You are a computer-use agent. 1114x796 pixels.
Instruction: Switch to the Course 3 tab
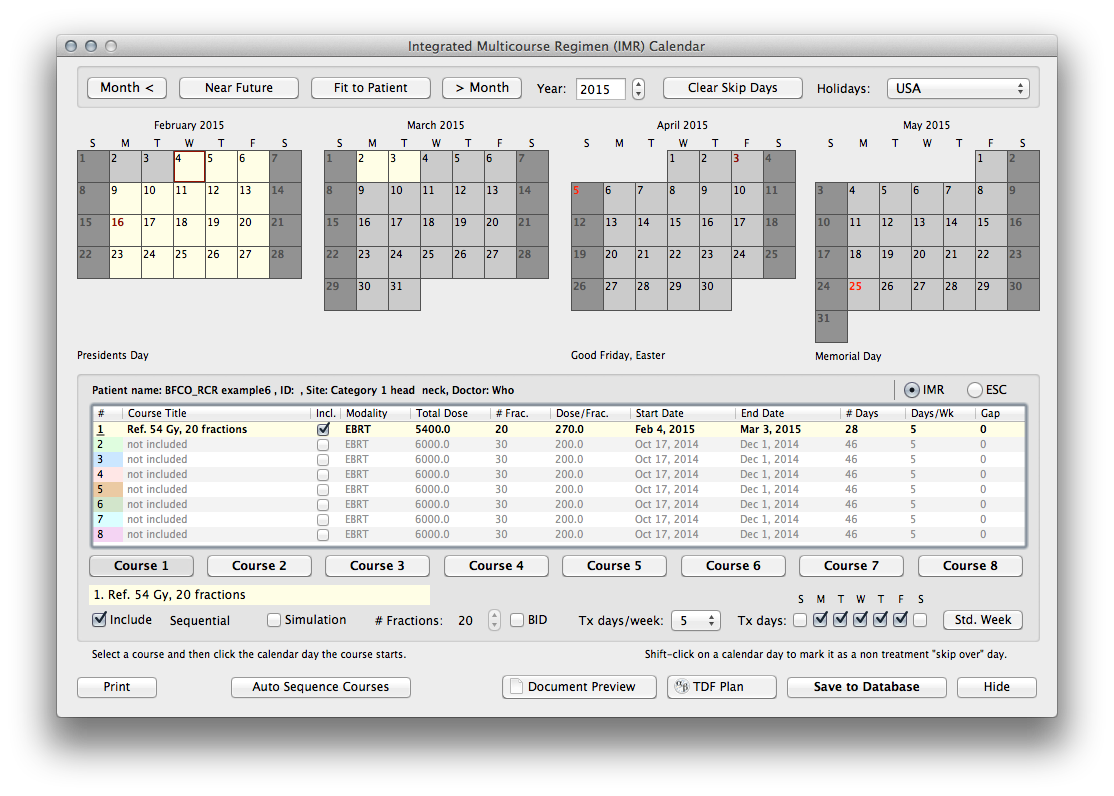(x=377, y=566)
